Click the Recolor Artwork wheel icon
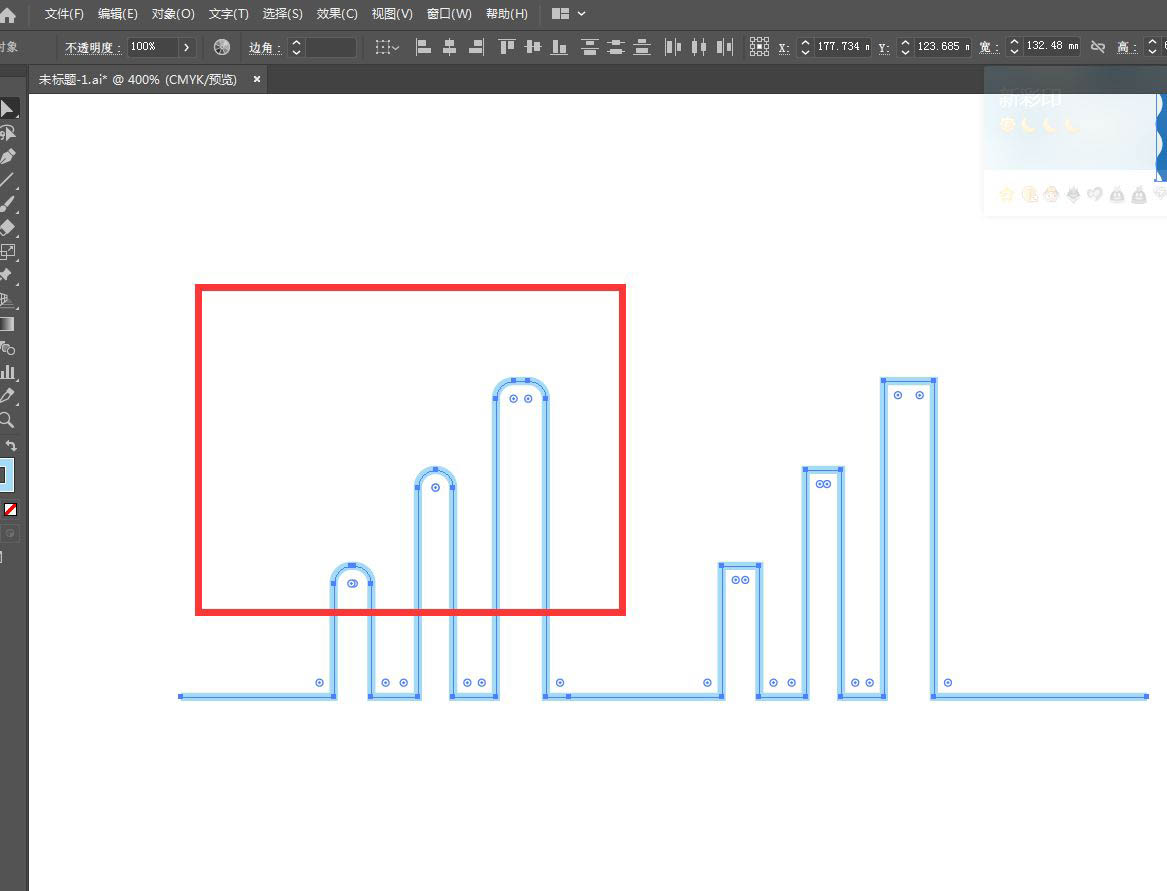This screenshot has height=891, width=1167. click(222, 47)
